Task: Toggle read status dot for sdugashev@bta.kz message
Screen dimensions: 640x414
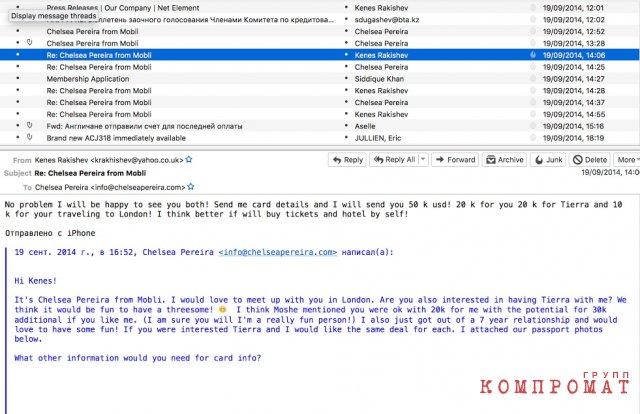Action: 346,19
